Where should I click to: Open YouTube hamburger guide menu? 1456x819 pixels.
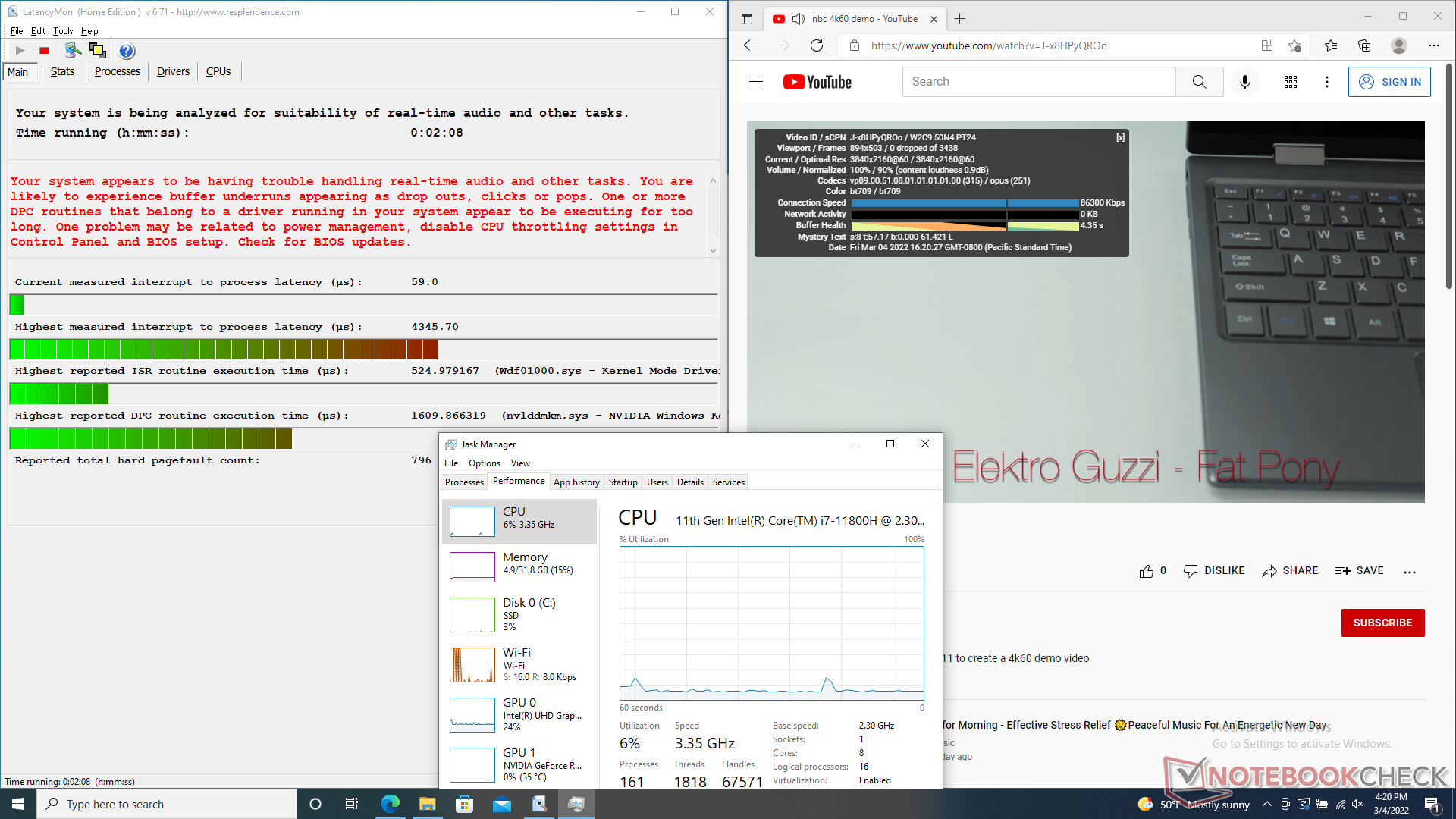756,82
